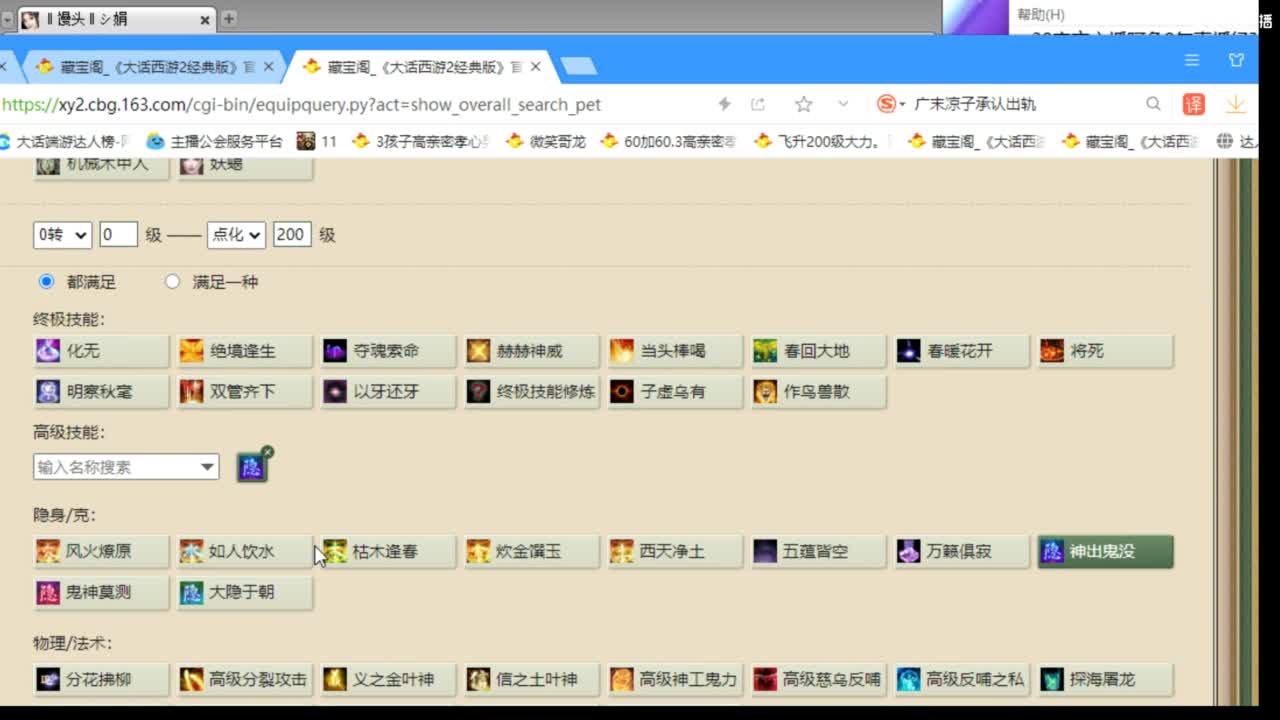The image size is (1280, 720).
Task: Open the 微笑哥龙 bookmark
Action: tap(545, 142)
